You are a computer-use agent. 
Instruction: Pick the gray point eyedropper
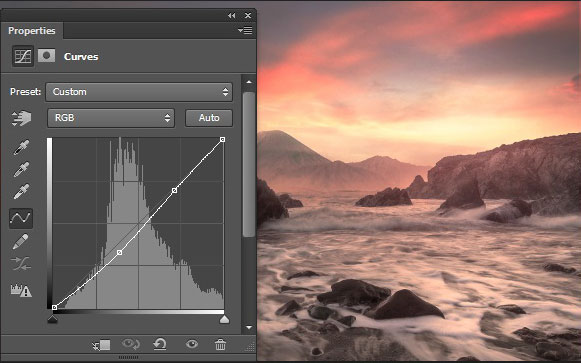tap(21, 170)
